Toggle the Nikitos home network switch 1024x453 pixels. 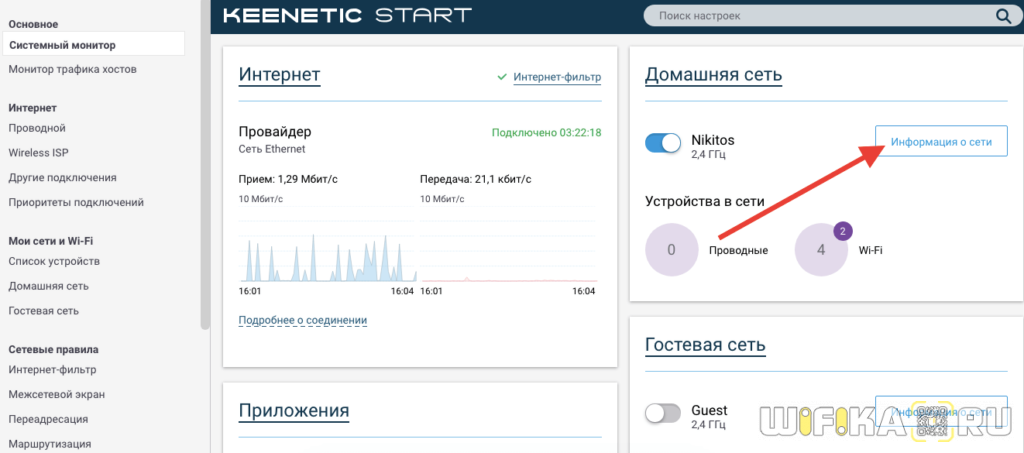click(x=663, y=143)
